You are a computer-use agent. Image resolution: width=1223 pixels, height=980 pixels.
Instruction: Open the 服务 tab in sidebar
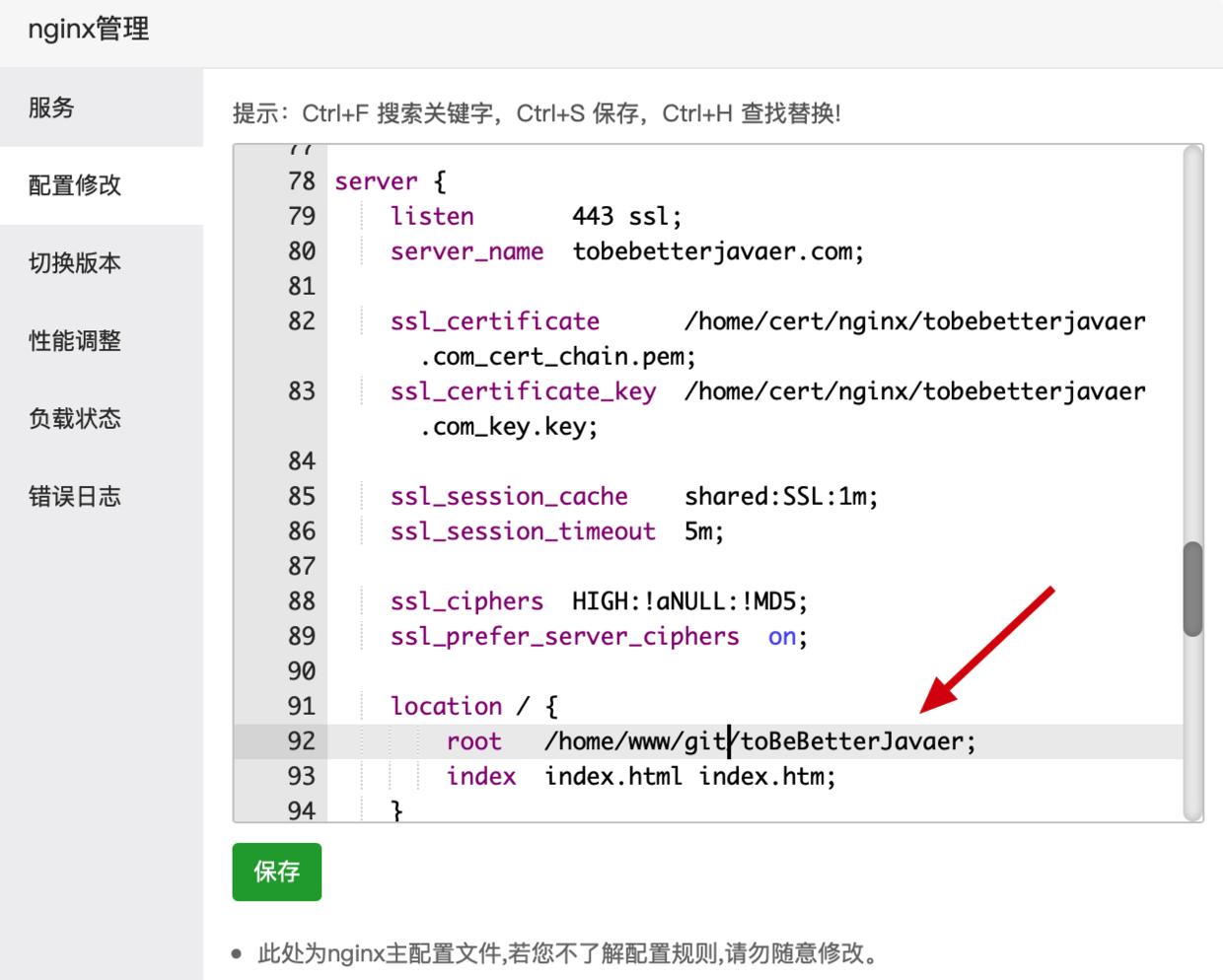51,107
